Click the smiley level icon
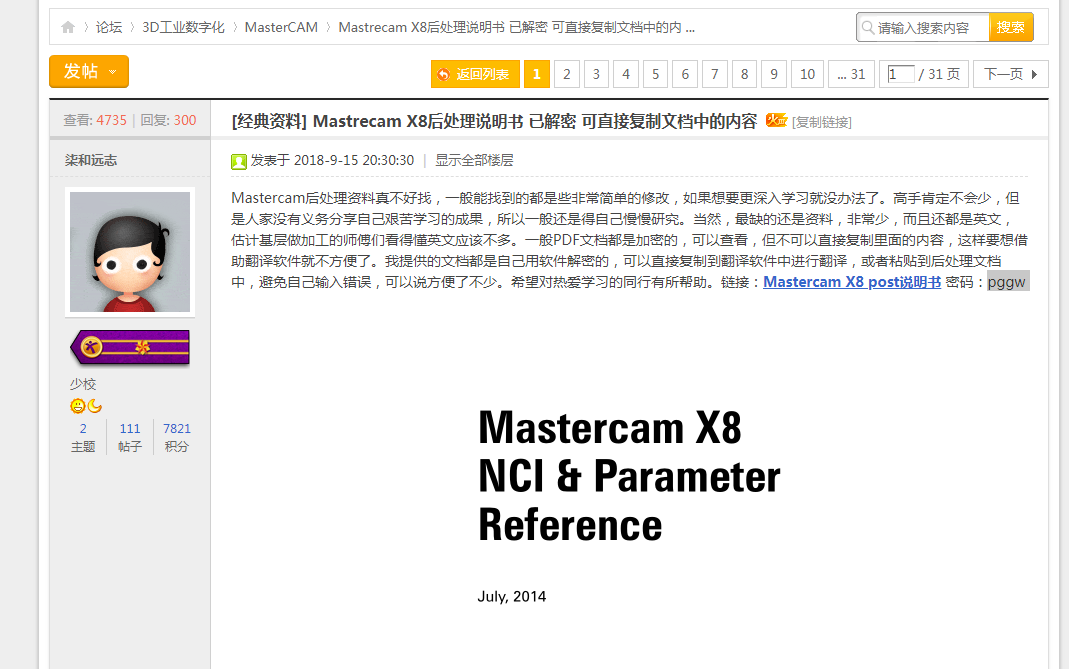The width and height of the screenshot is (1069, 669). (x=78, y=406)
